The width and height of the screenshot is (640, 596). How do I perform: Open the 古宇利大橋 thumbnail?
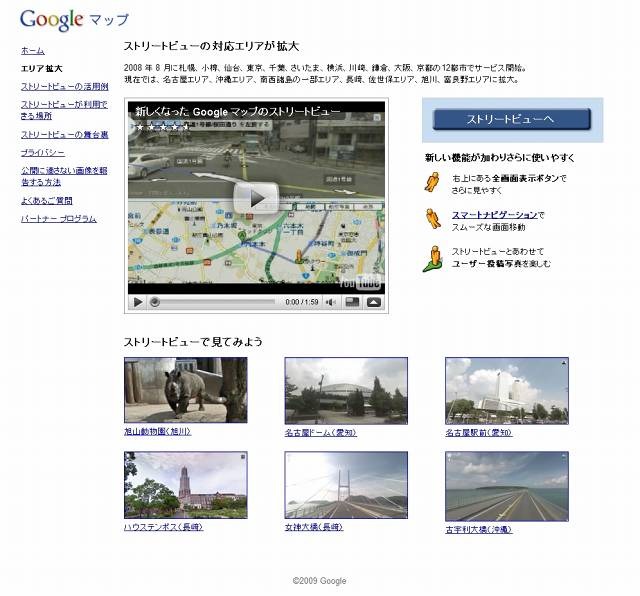pos(507,486)
